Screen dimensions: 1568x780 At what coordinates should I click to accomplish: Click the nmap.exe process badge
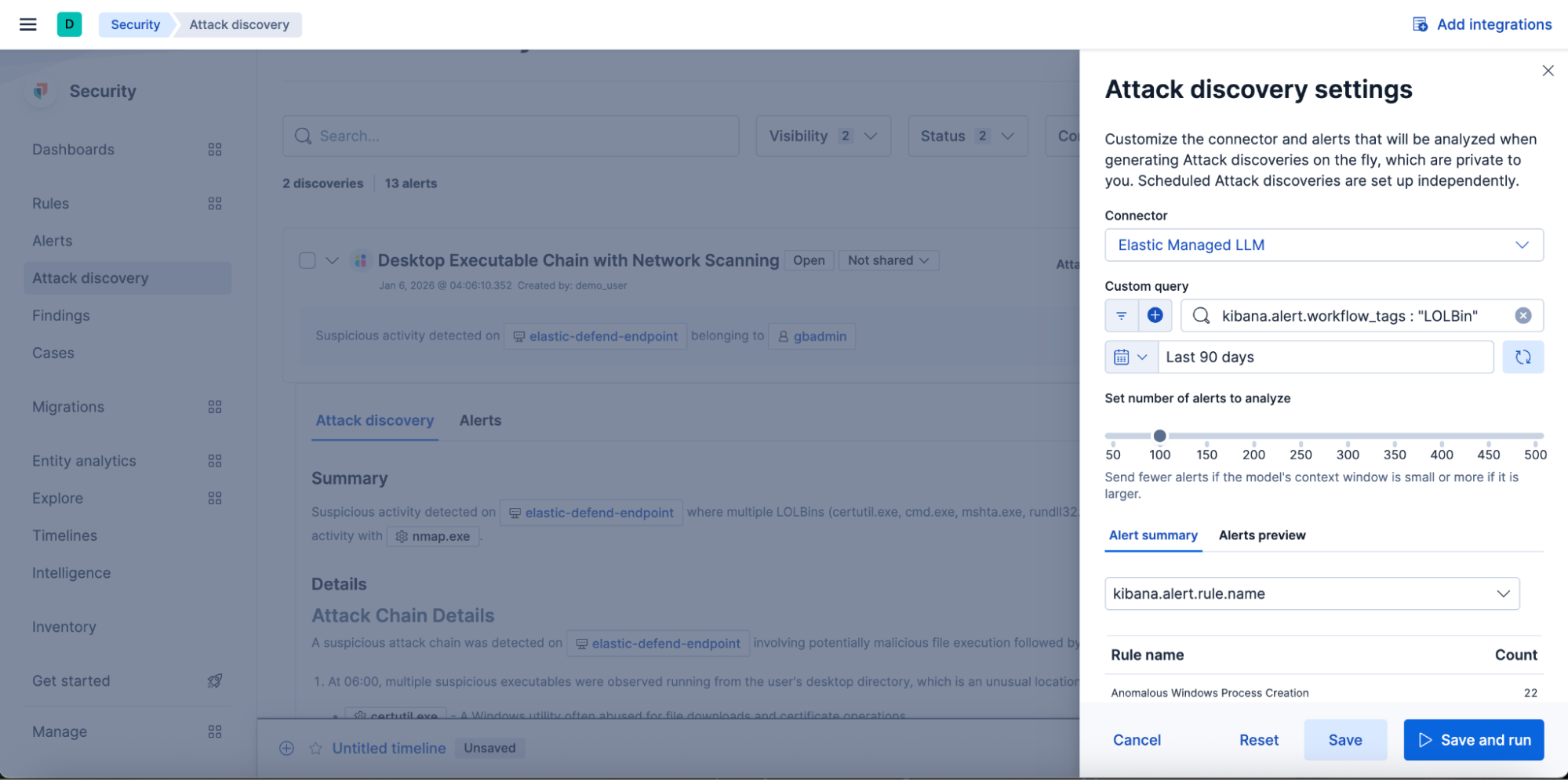pos(433,536)
